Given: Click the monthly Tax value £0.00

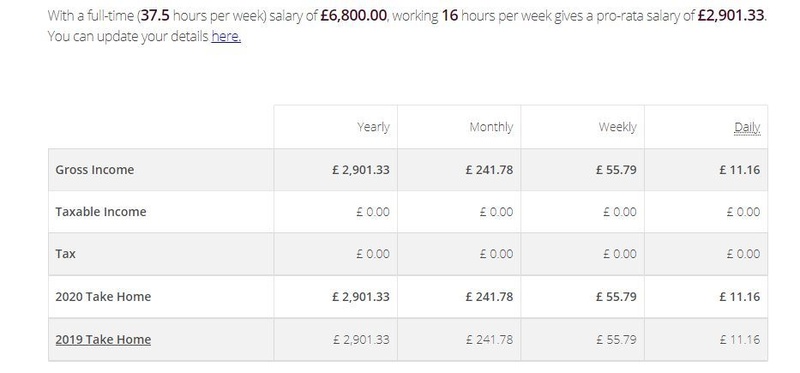Looking at the screenshot, I should (496, 254).
